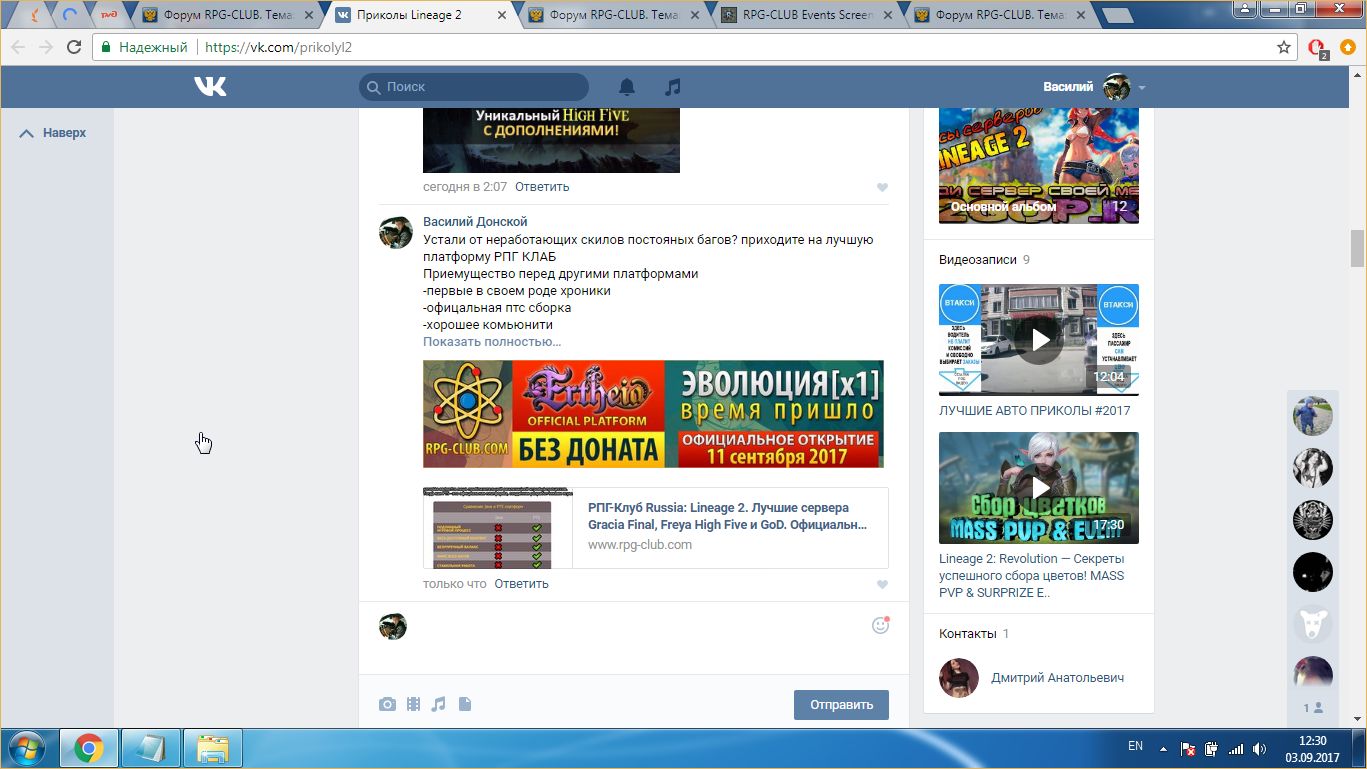Like the comment posted today at 2:07
Screen dimensions: 1367x769
(x=882, y=187)
